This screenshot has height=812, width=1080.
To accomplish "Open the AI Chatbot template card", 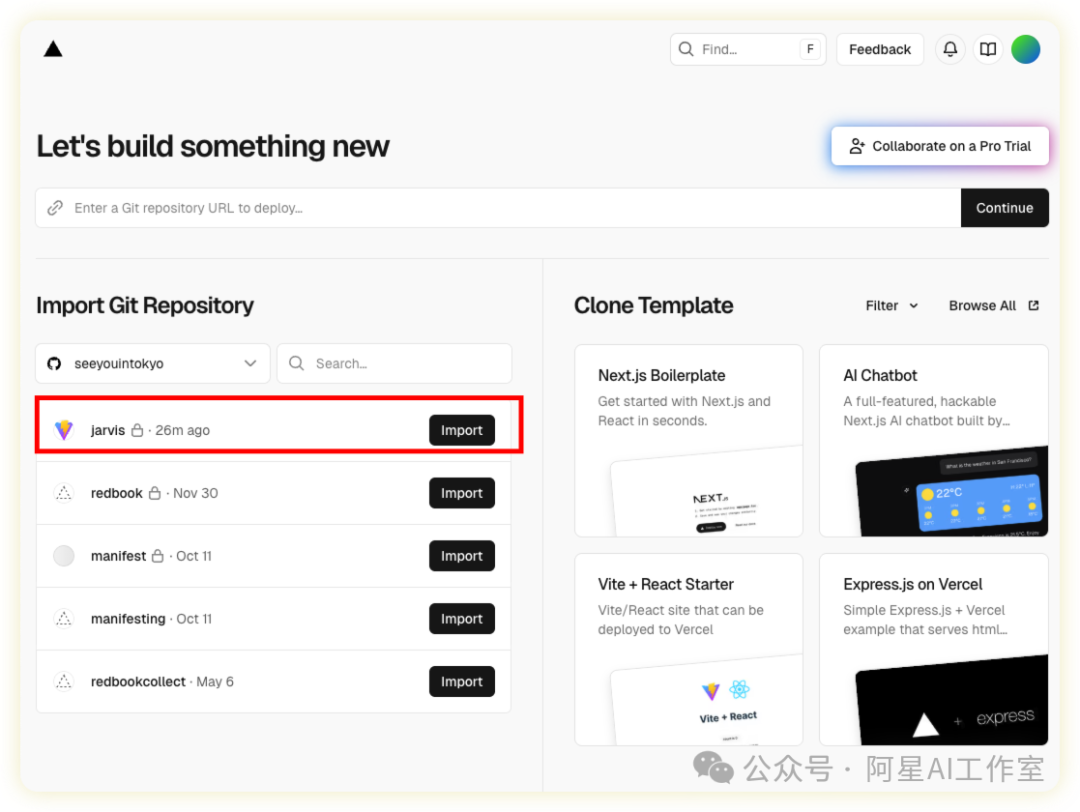I will coord(933,441).
